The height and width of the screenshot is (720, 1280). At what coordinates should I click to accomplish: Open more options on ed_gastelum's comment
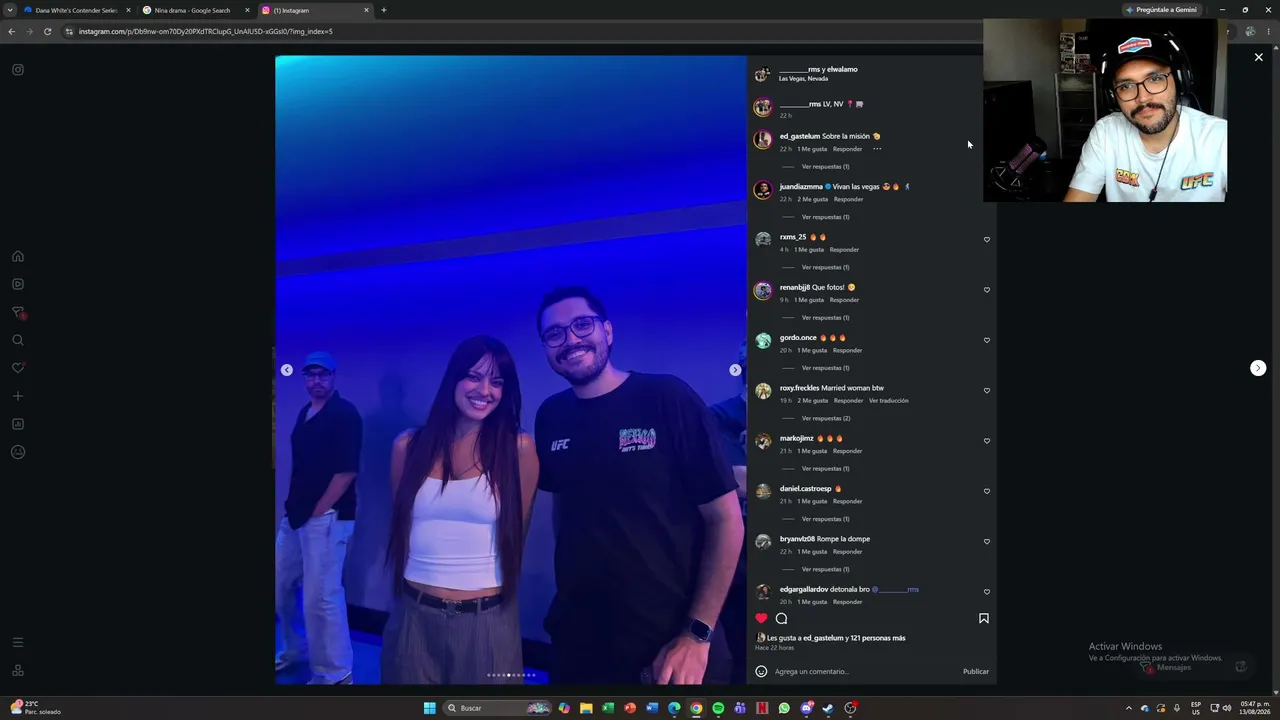click(x=877, y=149)
